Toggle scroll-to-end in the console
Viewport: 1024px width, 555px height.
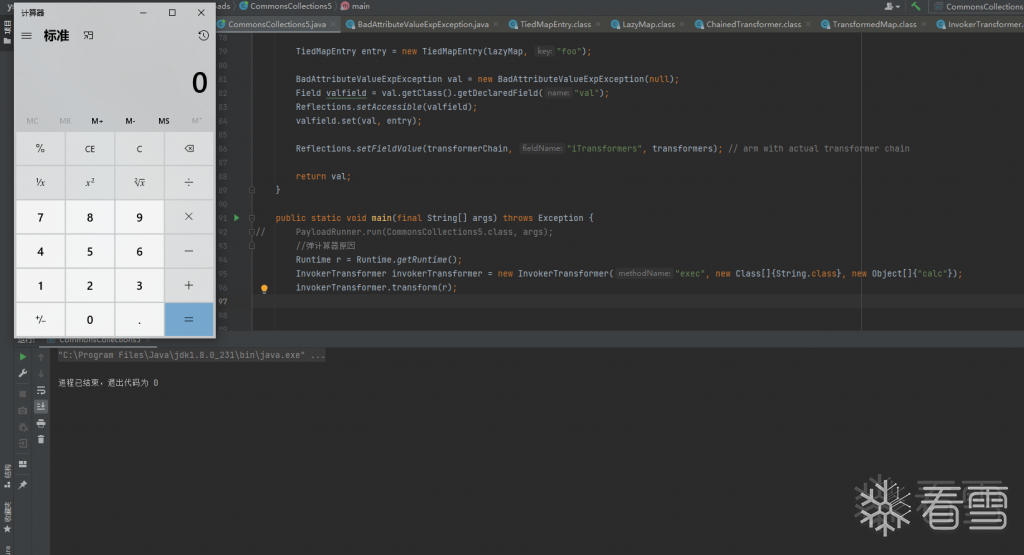[41, 406]
